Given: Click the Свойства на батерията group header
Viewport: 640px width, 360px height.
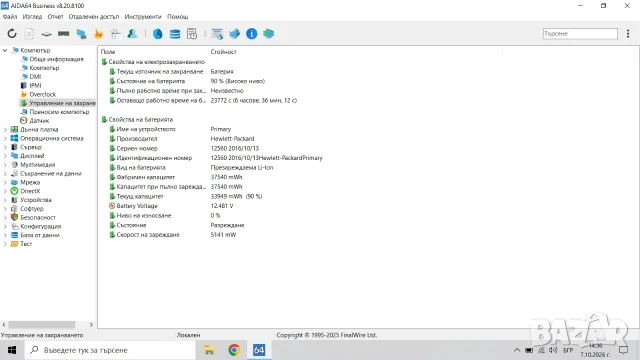Looking at the screenshot, I should coord(140,120).
